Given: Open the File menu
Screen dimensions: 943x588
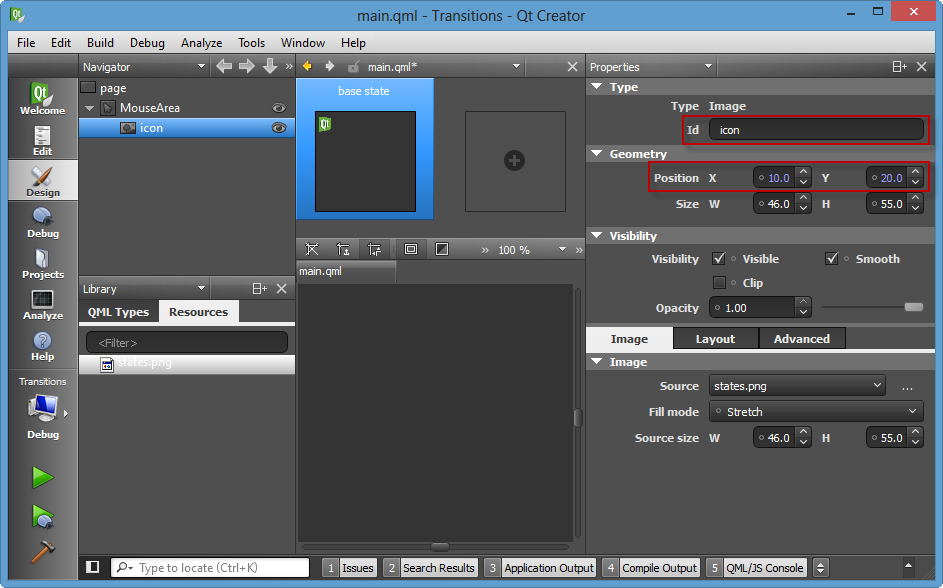Looking at the screenshot, I should coord(26,43).
